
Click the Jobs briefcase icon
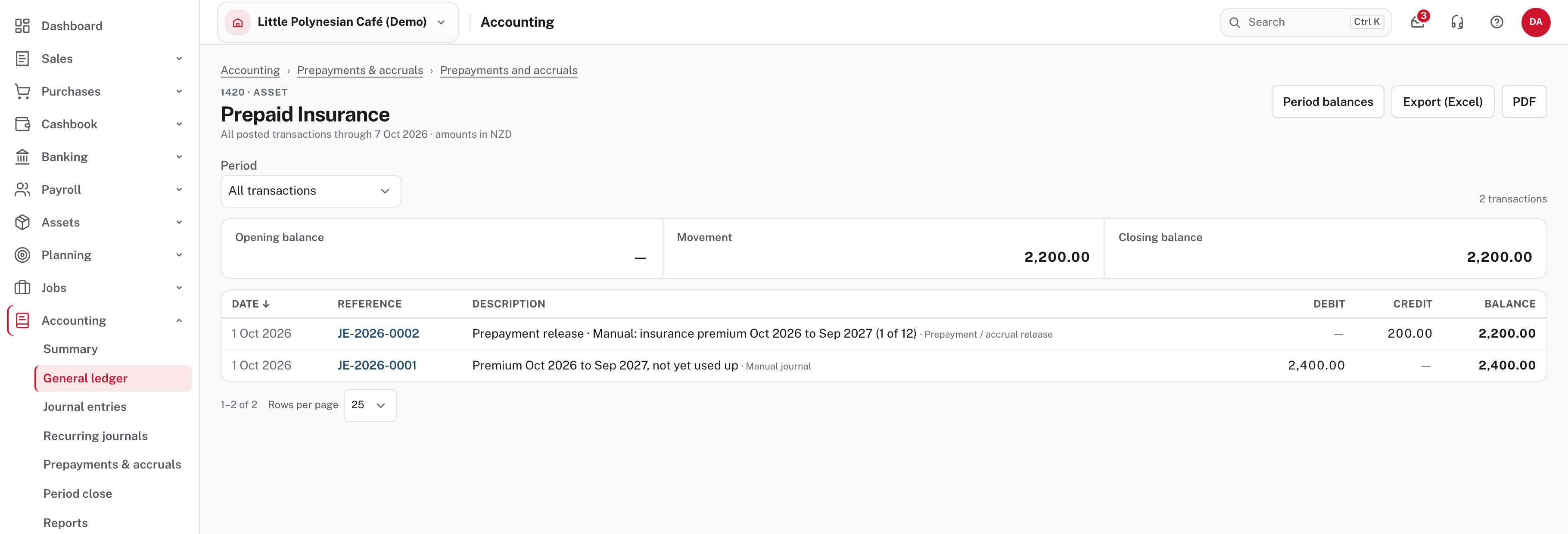[22, 288]
